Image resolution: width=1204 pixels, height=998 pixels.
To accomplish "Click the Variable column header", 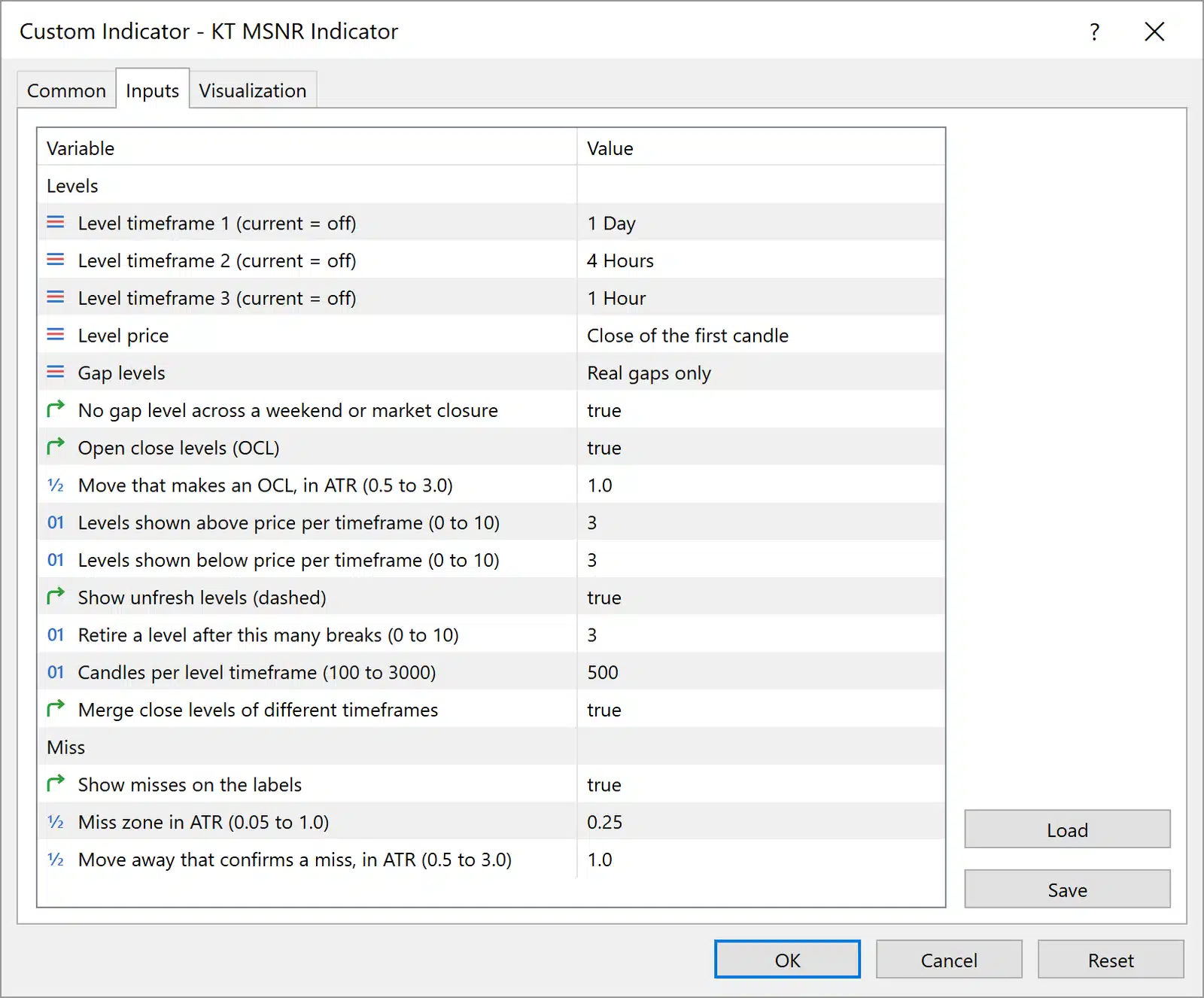I will 307,148.
